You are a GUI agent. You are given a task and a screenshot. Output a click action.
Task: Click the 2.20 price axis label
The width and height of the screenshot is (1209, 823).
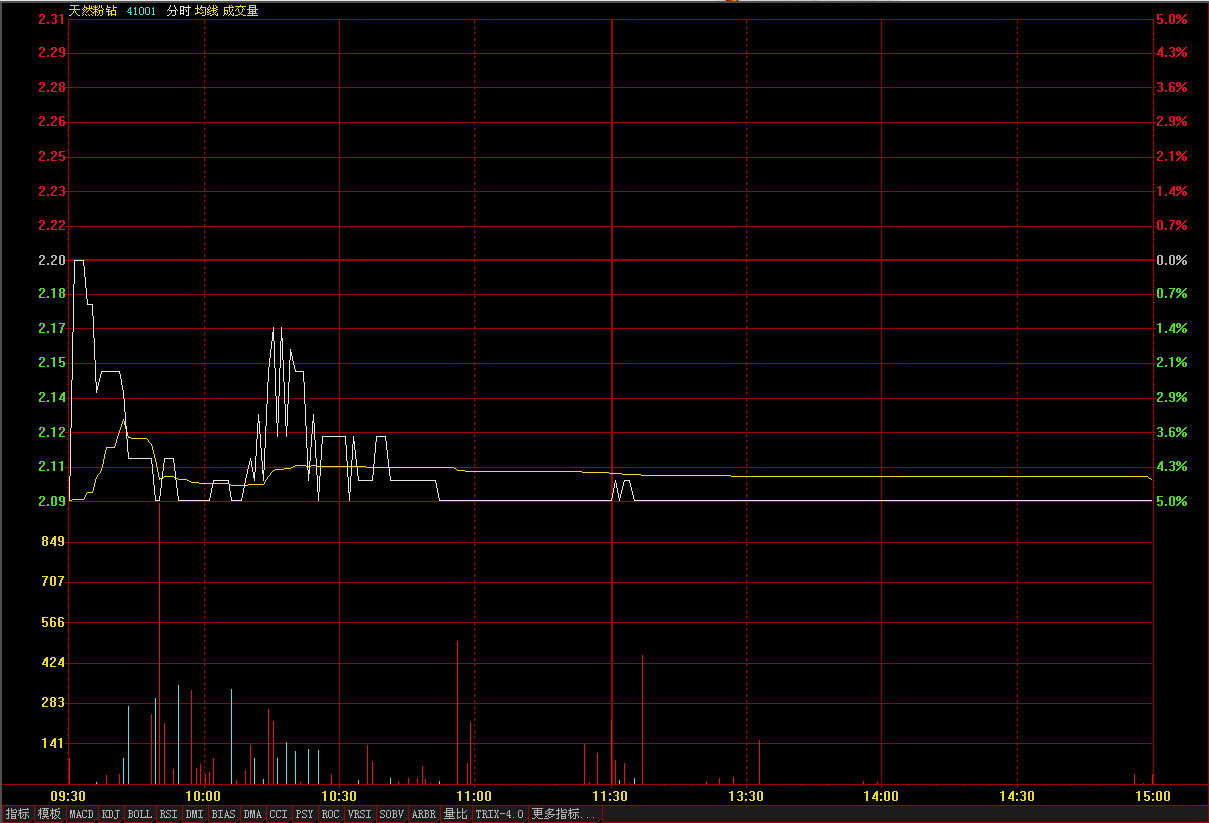[52, 260]
